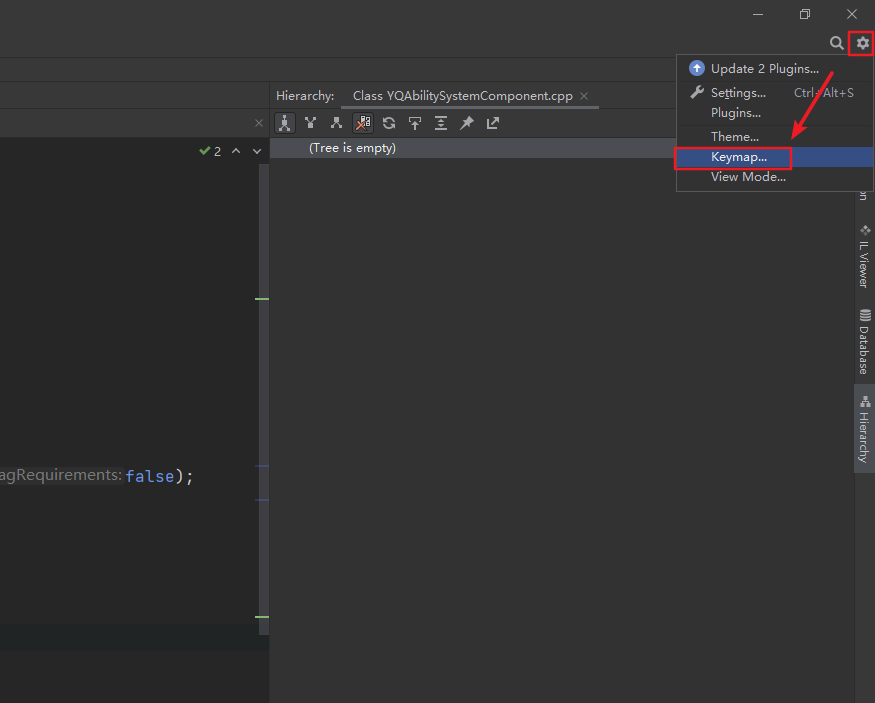The width and height of the screenshot is (875, 703).
Task: Open Settings... from the gear menu
Action: point(775,93)
